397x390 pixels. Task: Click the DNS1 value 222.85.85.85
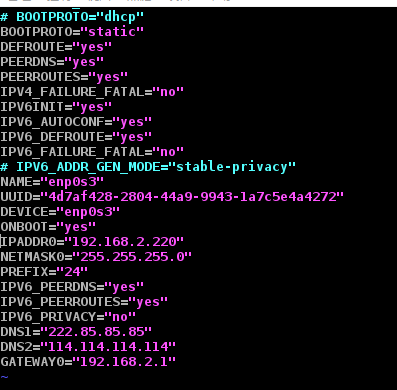point(96,332)
